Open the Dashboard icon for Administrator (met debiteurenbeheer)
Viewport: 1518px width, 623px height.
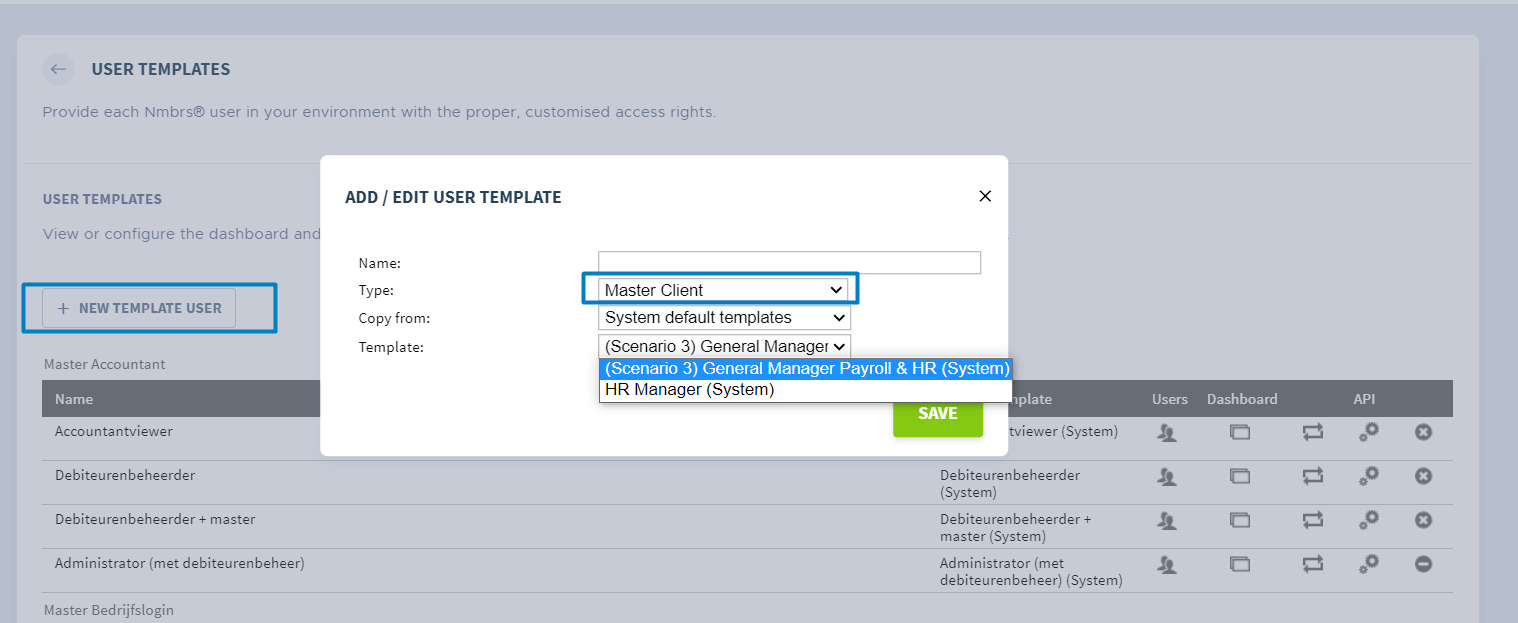1240,564
